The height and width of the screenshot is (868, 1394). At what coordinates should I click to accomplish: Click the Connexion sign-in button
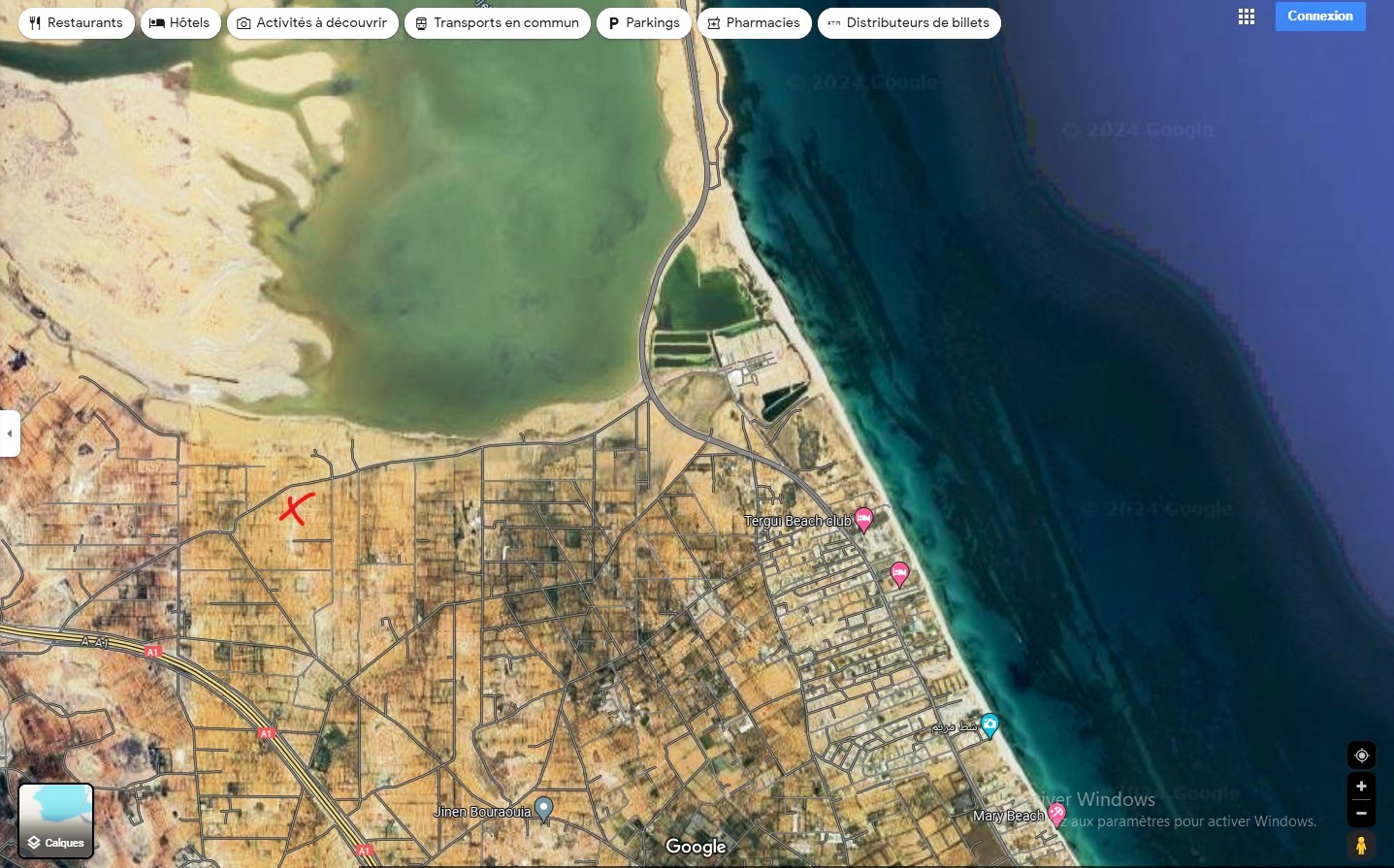(1319, 16)
